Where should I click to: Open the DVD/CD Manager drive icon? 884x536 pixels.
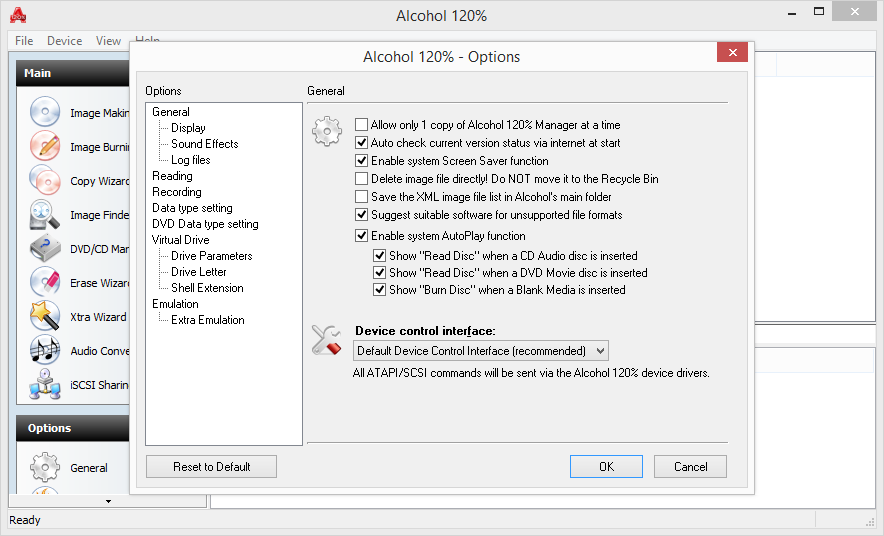pyautogui.click(x=45, y=248)
